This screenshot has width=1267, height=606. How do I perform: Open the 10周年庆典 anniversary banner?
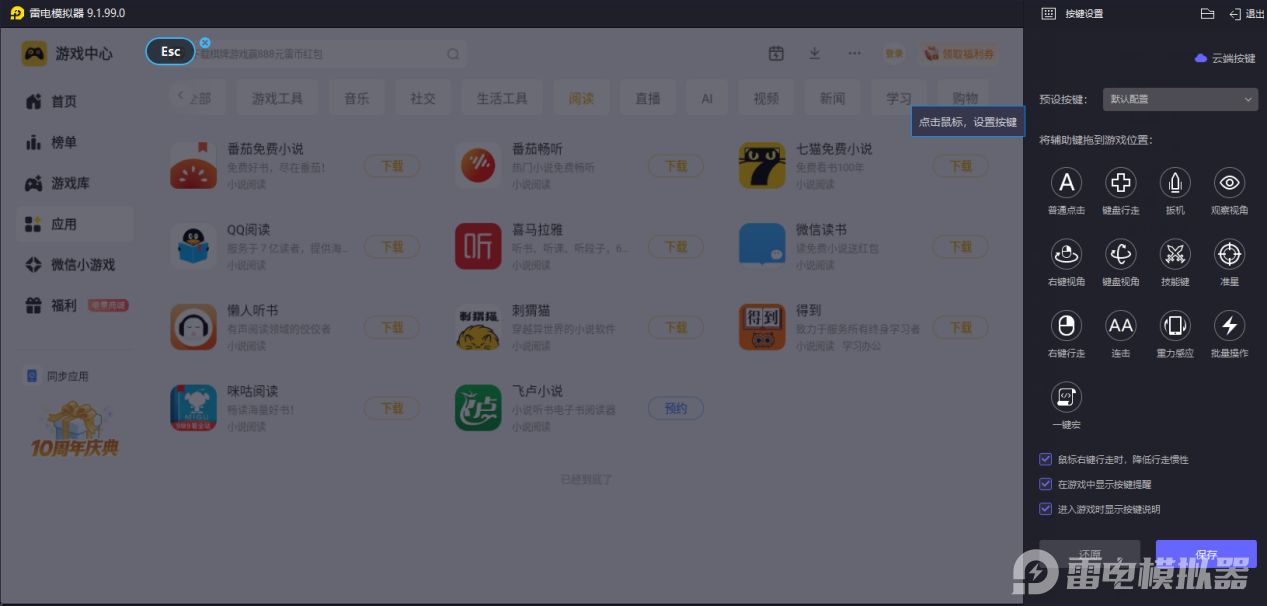75,428
